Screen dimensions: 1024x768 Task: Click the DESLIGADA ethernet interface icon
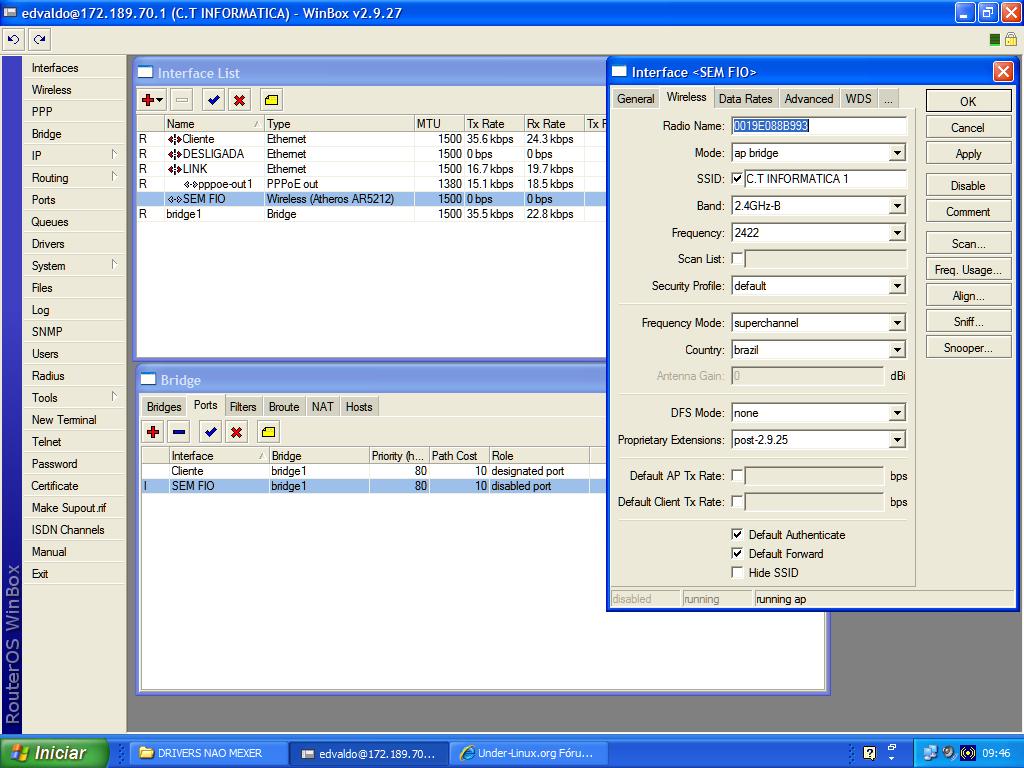(174, 154)
